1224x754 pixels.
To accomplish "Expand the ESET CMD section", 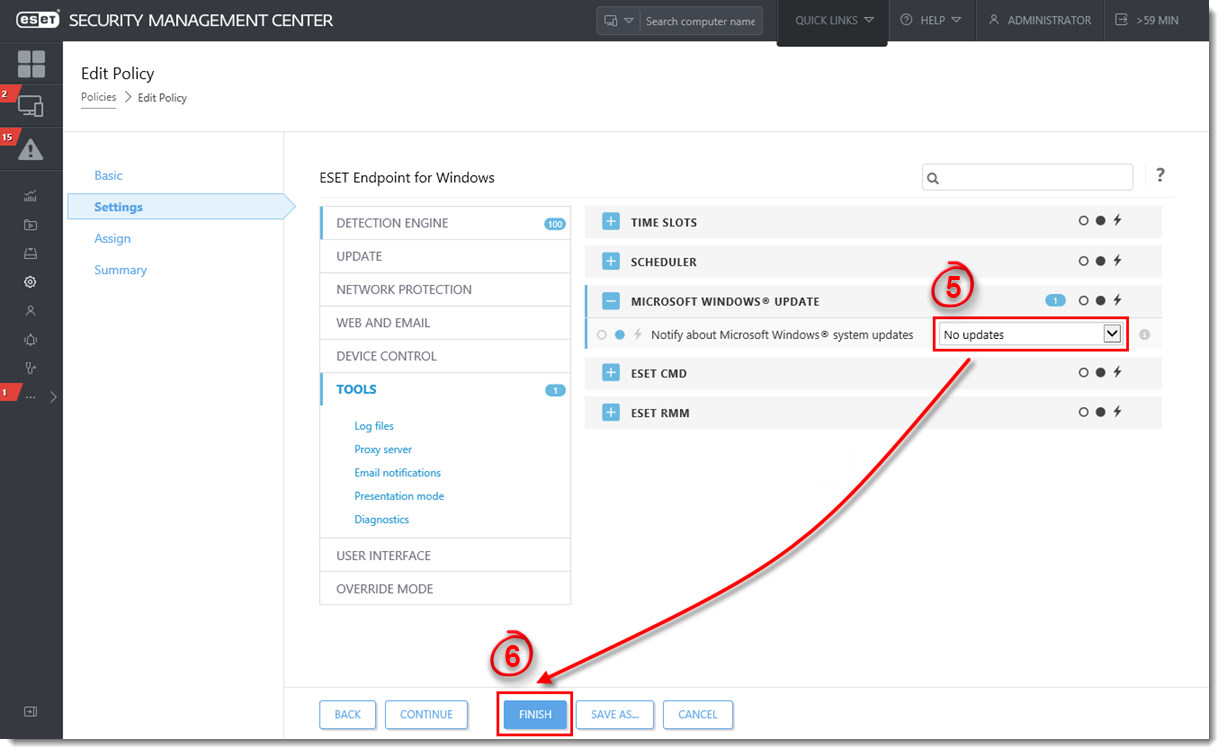I will click(x=611, y=373).
